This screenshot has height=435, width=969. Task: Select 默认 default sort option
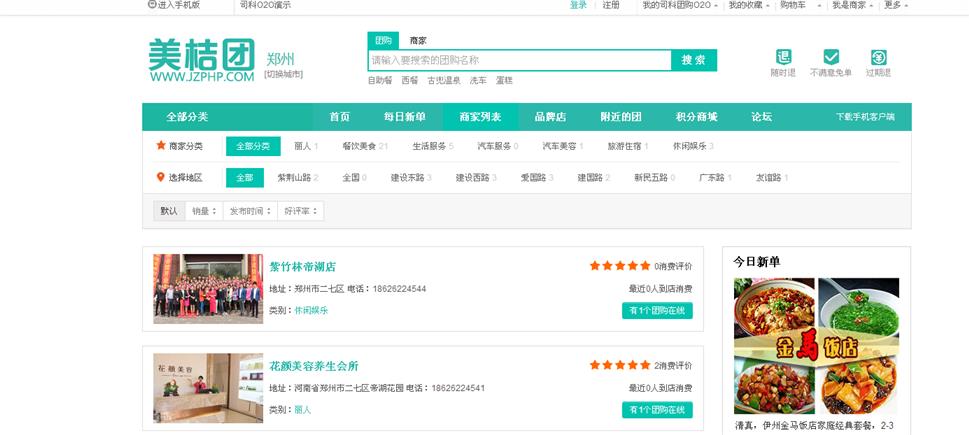coord(168,211)
